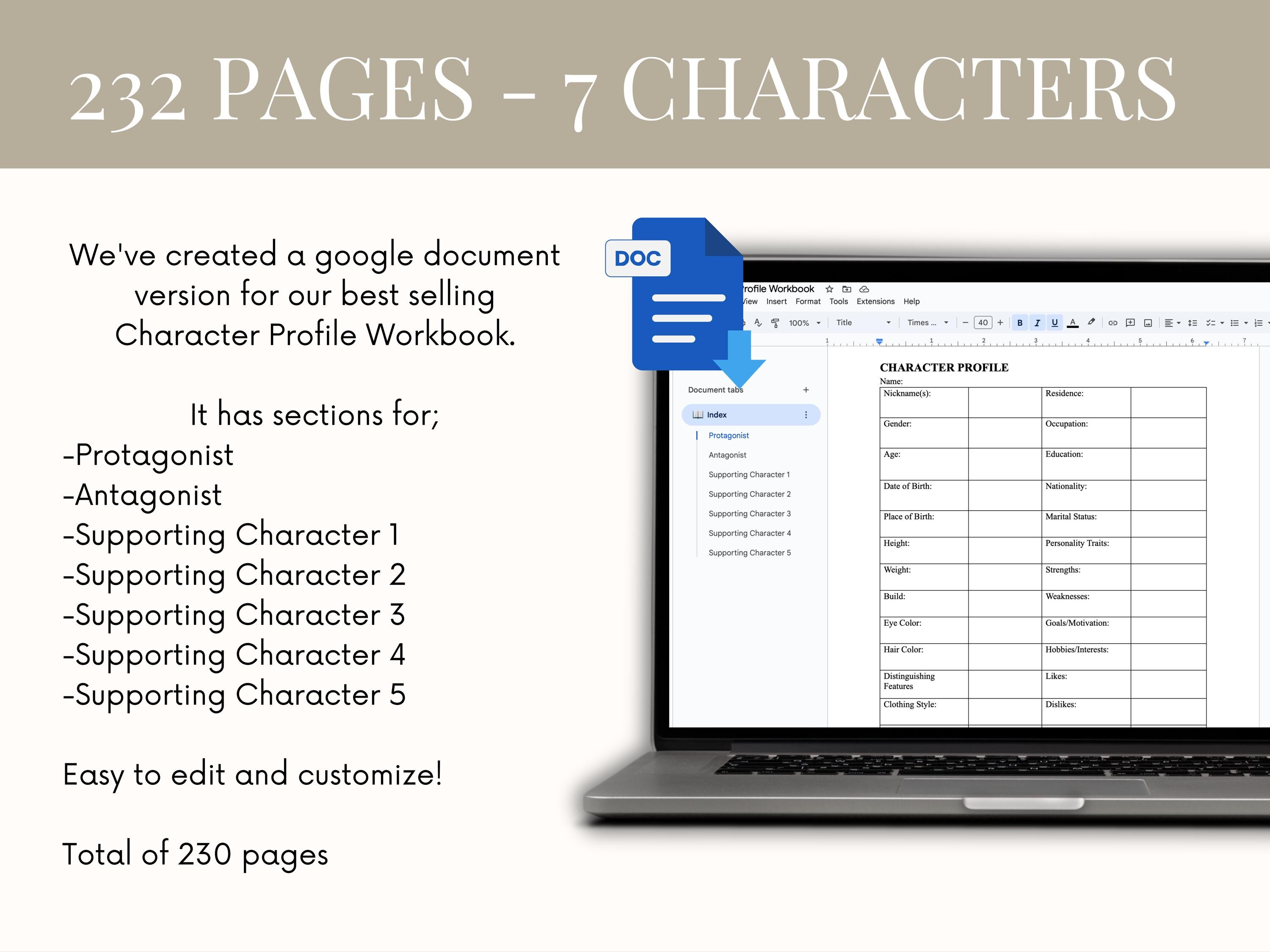Toggle bold formatting
This screenshot has width=1270, height=952.
point(1020,322)
